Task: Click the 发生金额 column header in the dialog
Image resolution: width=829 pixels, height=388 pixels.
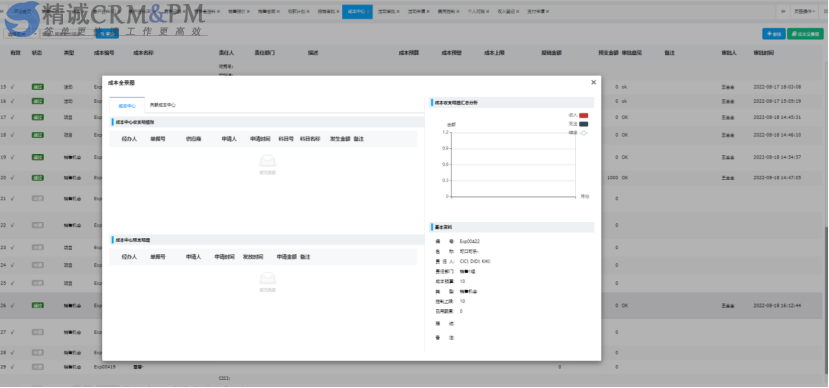Action: click(x=340, y=139)
